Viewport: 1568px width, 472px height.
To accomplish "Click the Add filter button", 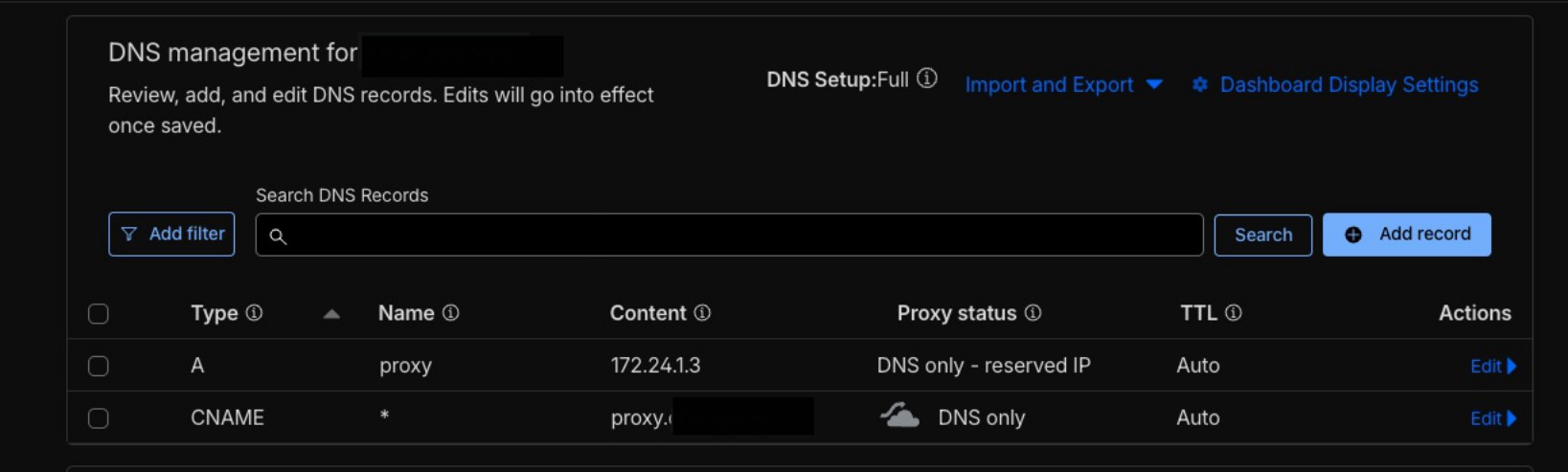I will (x=171, y=235).
